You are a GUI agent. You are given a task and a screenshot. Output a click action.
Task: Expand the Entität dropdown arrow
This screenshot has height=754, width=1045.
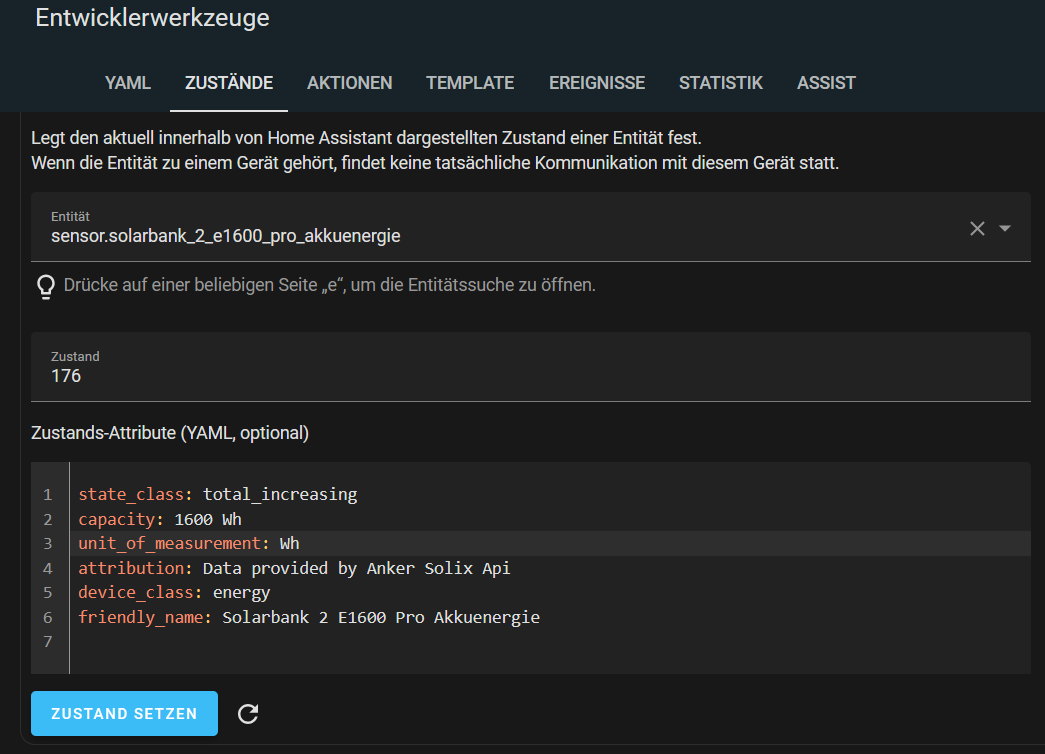[x=1005, y=229]
